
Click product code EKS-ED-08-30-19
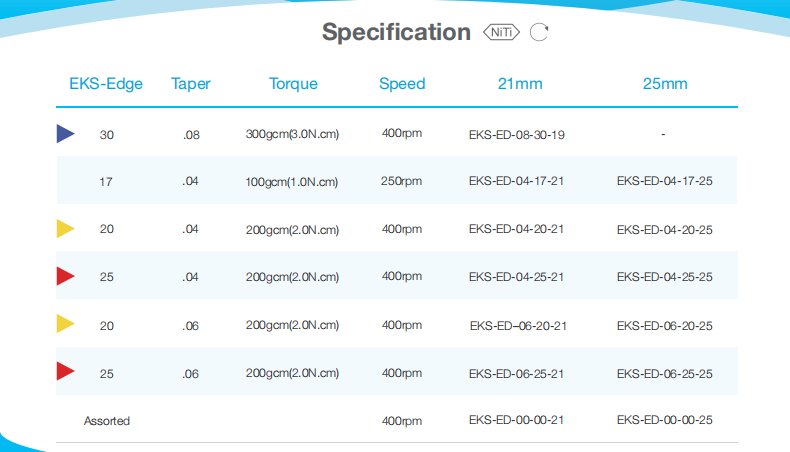518,134
